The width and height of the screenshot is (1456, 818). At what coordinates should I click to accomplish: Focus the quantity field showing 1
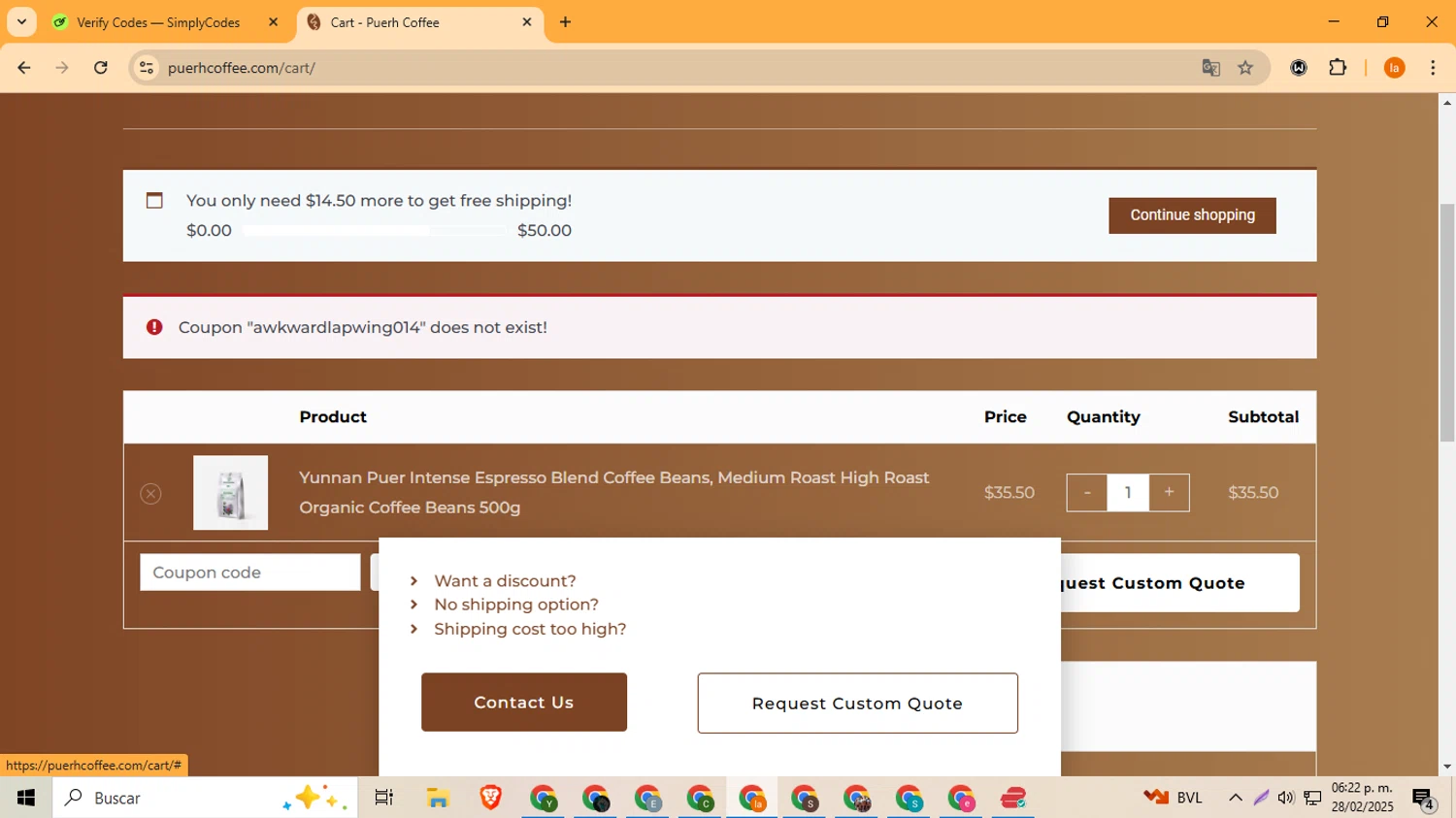[1128, 493]
